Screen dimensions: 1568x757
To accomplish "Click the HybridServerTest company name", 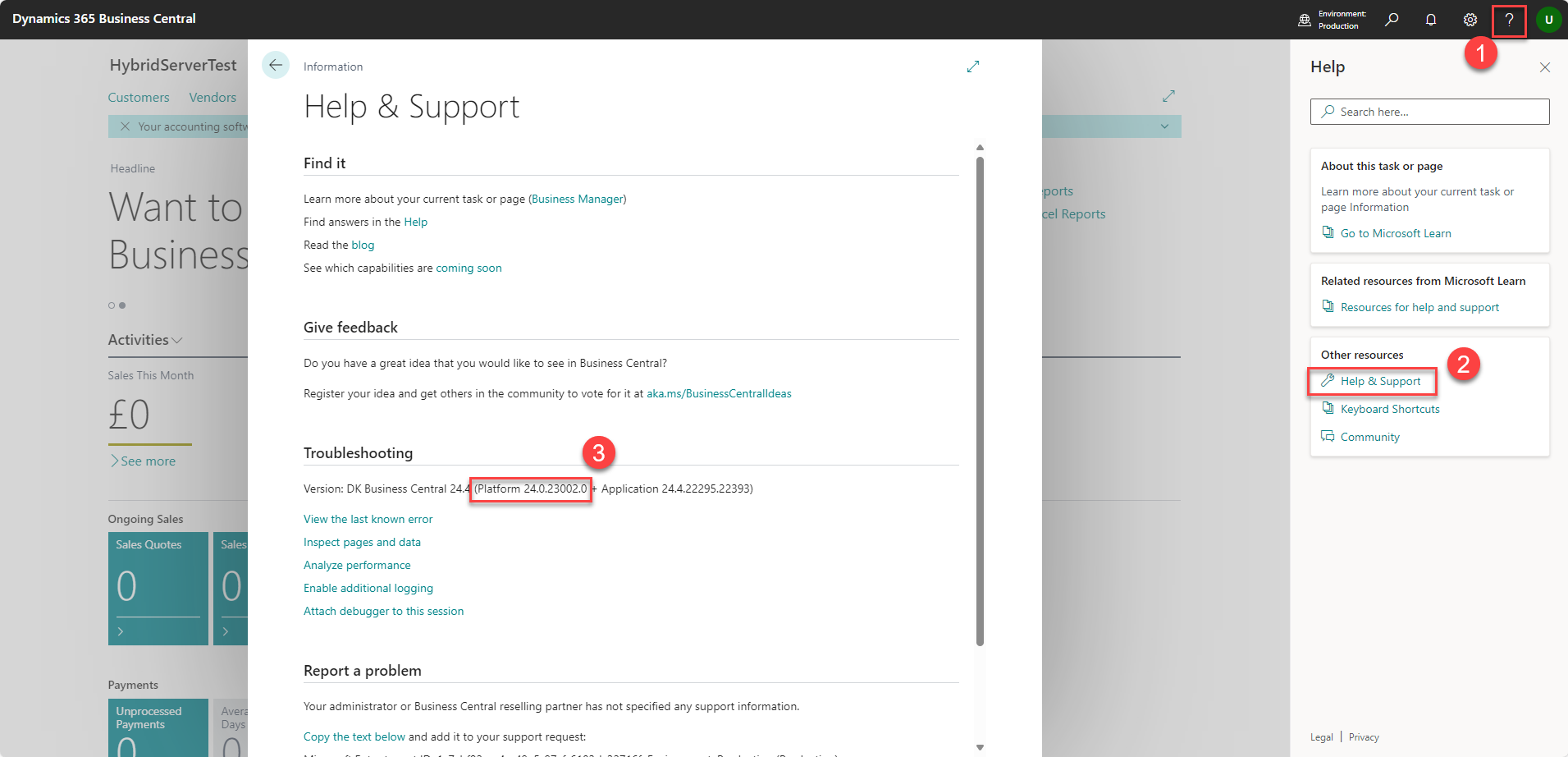I will pyautogui.click(x=173, y=65).
